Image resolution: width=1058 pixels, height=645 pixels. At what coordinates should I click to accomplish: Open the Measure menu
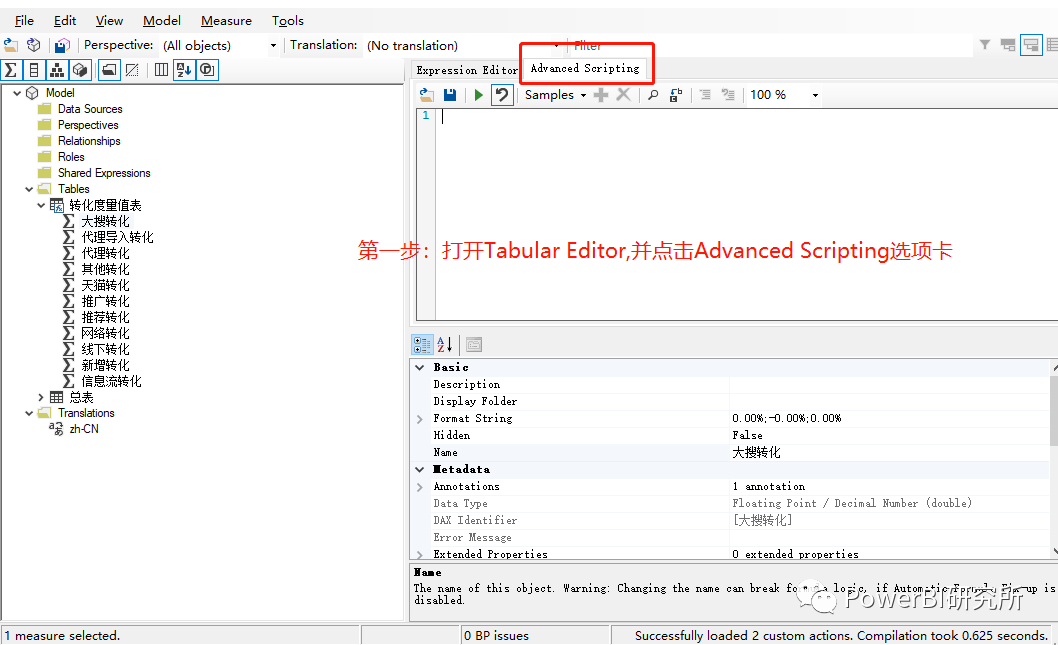[x=226, y=21]
